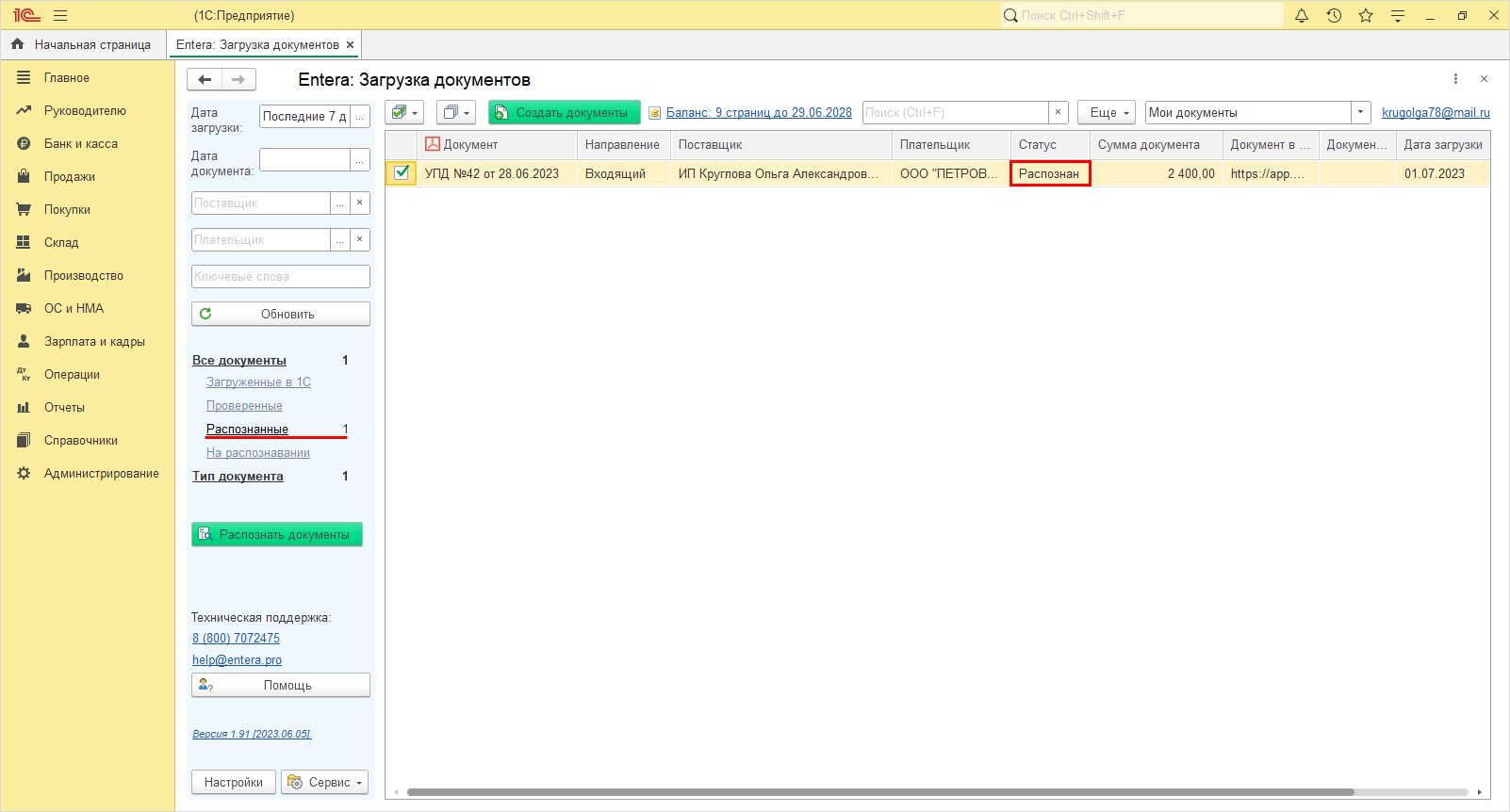Open service menu lines icon in title bar
This screenshot has height=812, width=1510.
pyautogui.click(x=1398, y=16)
